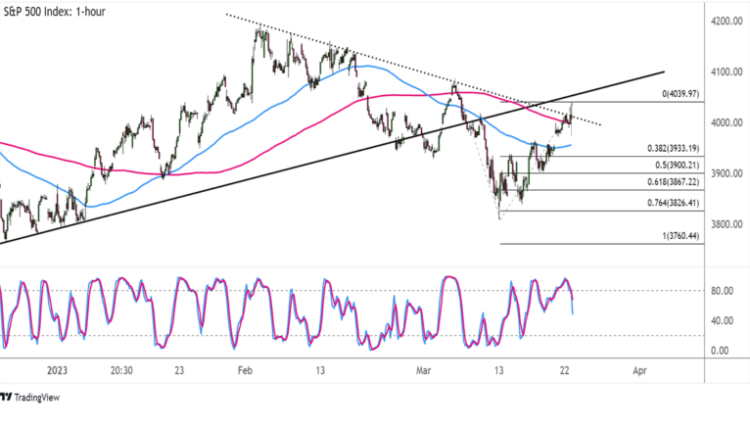Click the 22 date label on time axis
Screen dimensions: 750x430
pyautogui.click(x=565, y=369)
